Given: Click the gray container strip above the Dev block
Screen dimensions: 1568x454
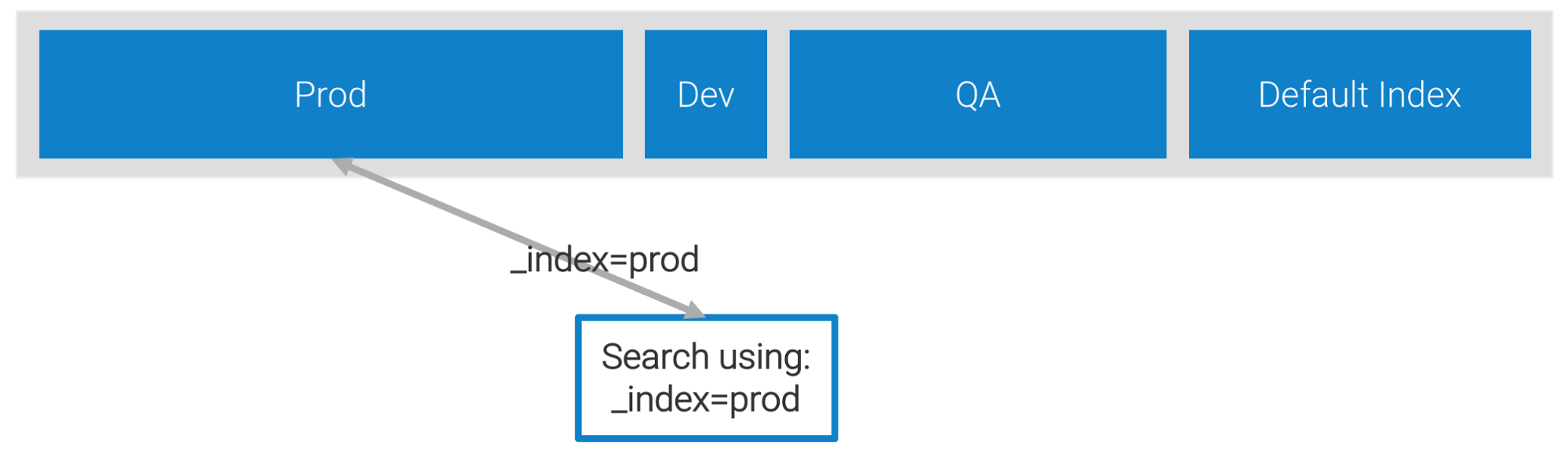Looking at the screenshot, I should click(x=705, y=21).
